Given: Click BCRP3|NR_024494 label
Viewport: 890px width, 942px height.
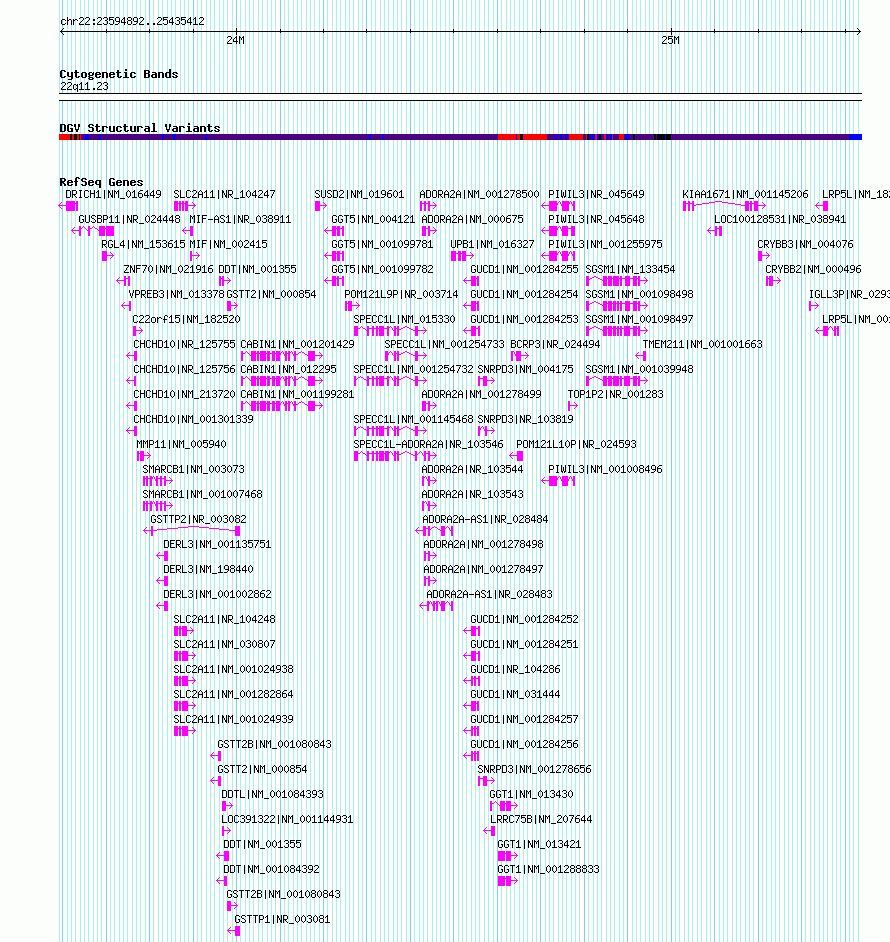Looking at the screenshot, I should (555, 345).
